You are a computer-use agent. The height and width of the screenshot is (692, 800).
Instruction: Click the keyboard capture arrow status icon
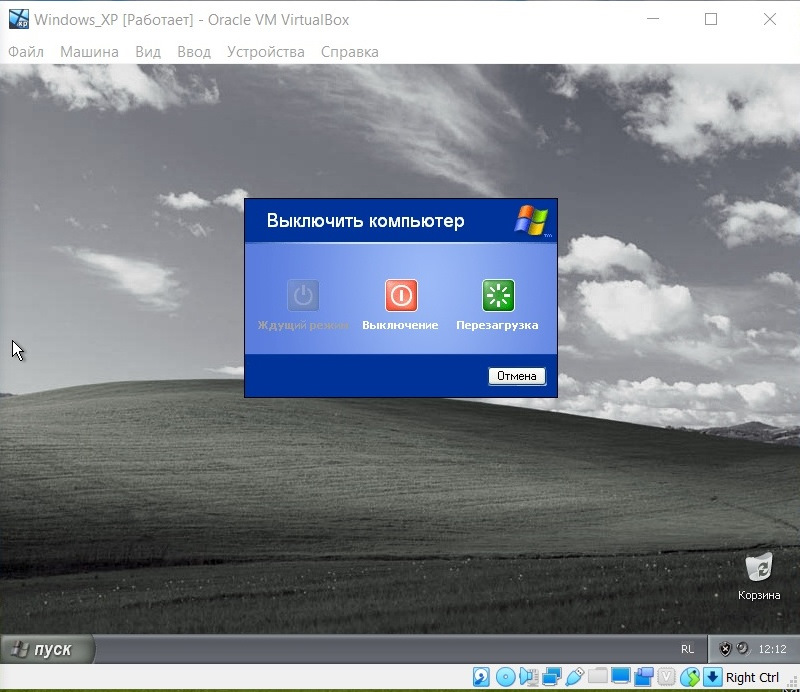(x=713, y=677)
